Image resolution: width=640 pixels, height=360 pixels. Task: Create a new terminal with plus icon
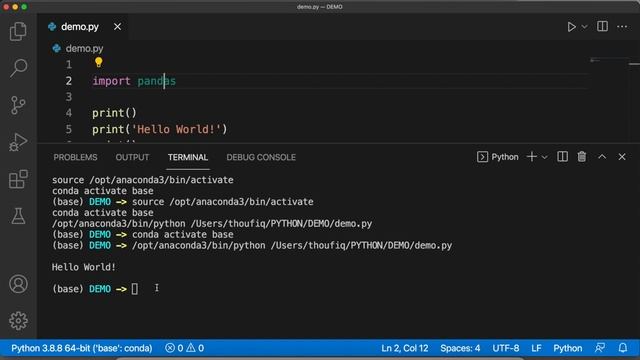[x=532, y=157]
